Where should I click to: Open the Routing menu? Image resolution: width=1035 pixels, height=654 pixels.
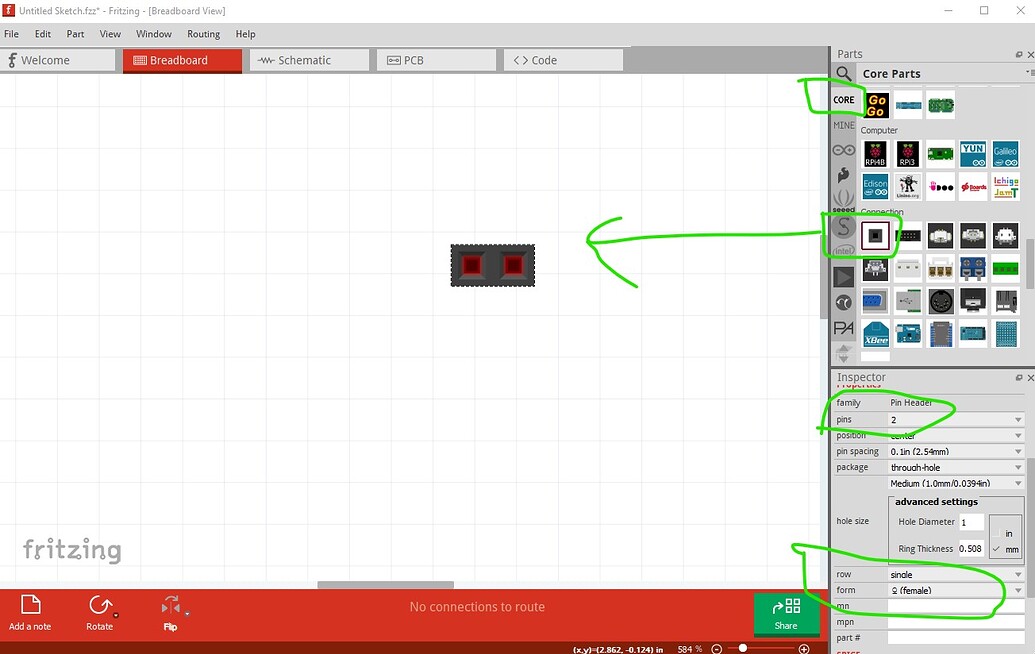pos(203,34)
